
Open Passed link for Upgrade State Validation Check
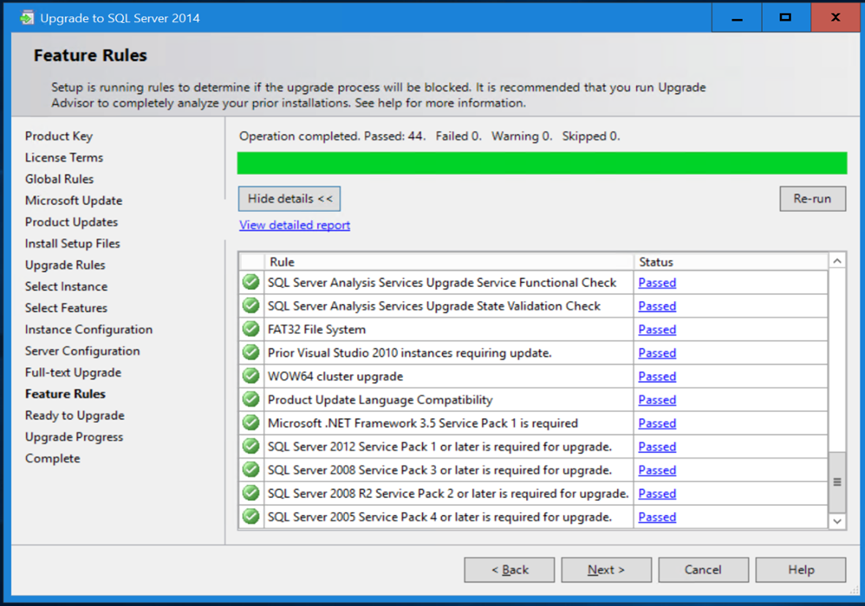(x=657, y=306)
